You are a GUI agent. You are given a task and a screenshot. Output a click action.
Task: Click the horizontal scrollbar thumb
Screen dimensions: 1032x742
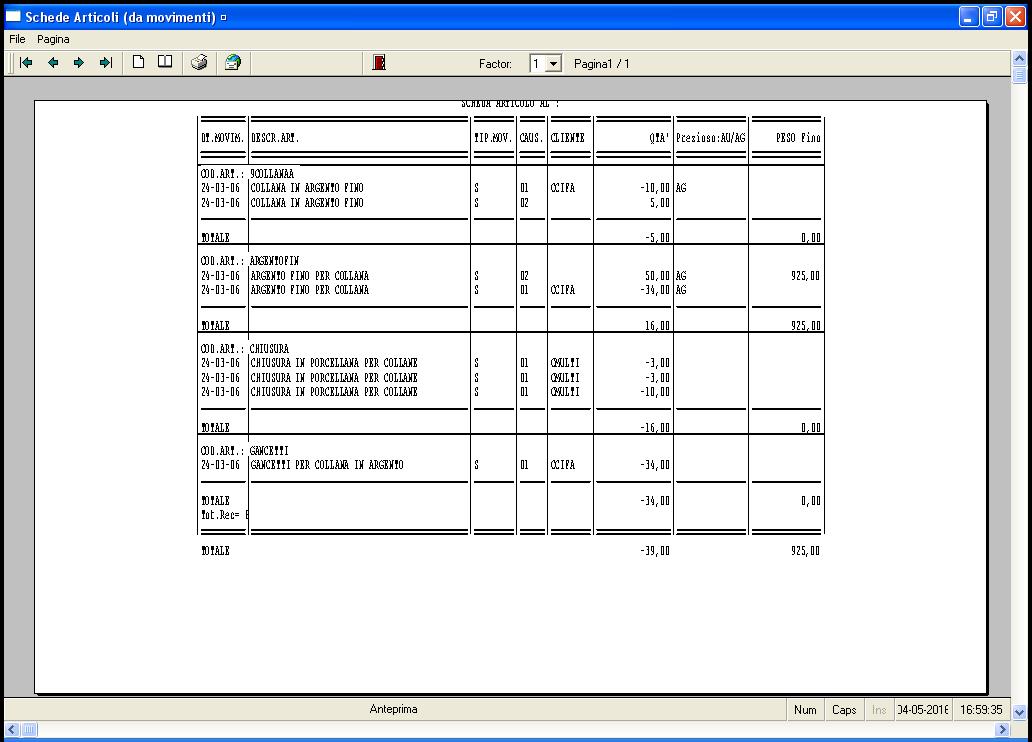click(x=30, y=729)
